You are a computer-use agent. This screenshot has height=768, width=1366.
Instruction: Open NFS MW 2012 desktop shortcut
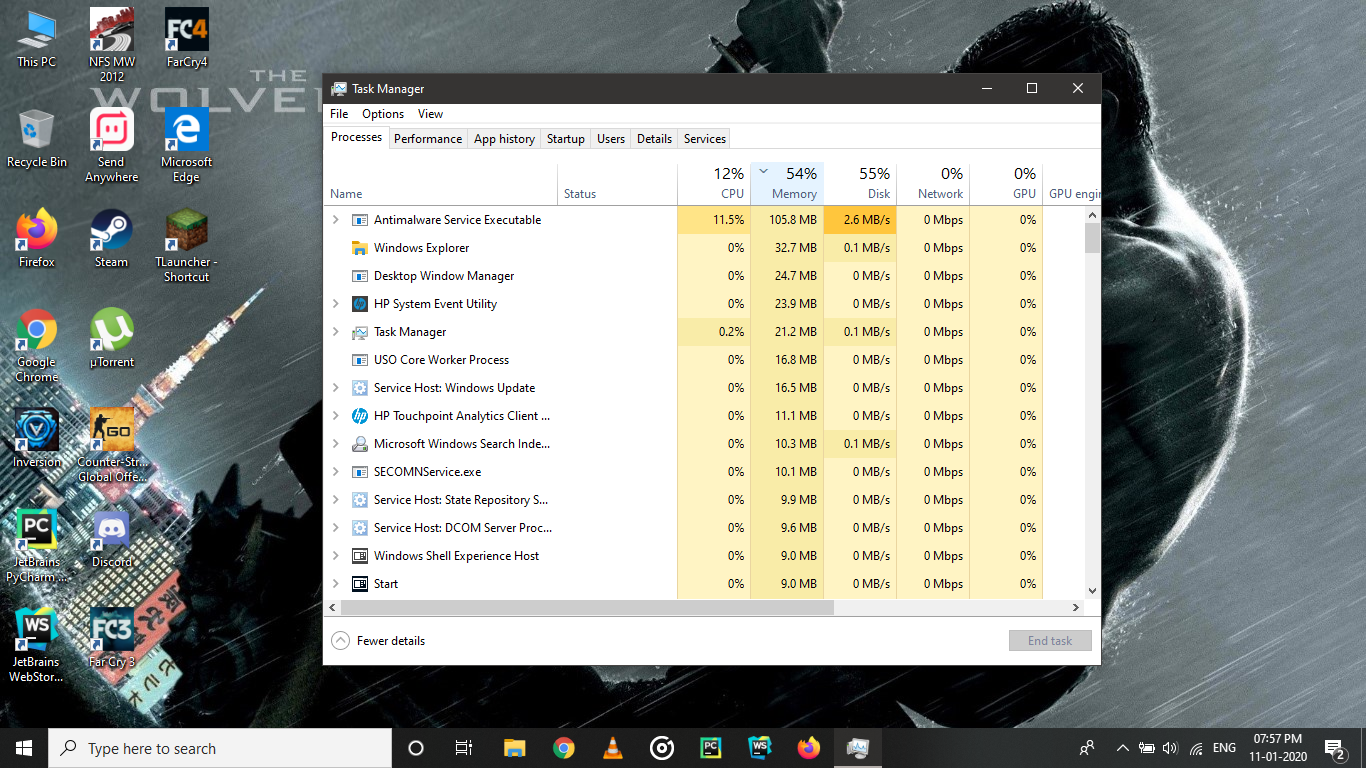[111, 46]
